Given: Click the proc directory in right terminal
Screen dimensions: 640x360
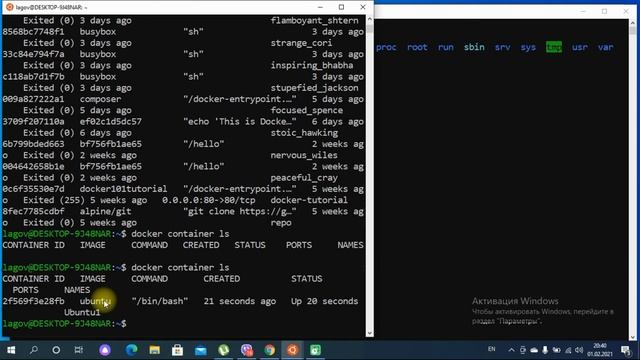Looking at the screenshot, I should pos(386,47).
